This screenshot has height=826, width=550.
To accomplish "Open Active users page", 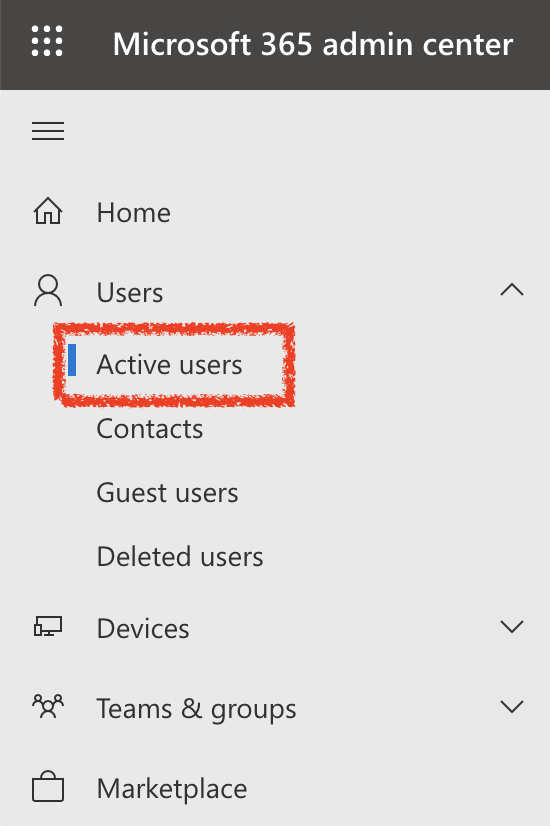I will click(x=169, y=365).
